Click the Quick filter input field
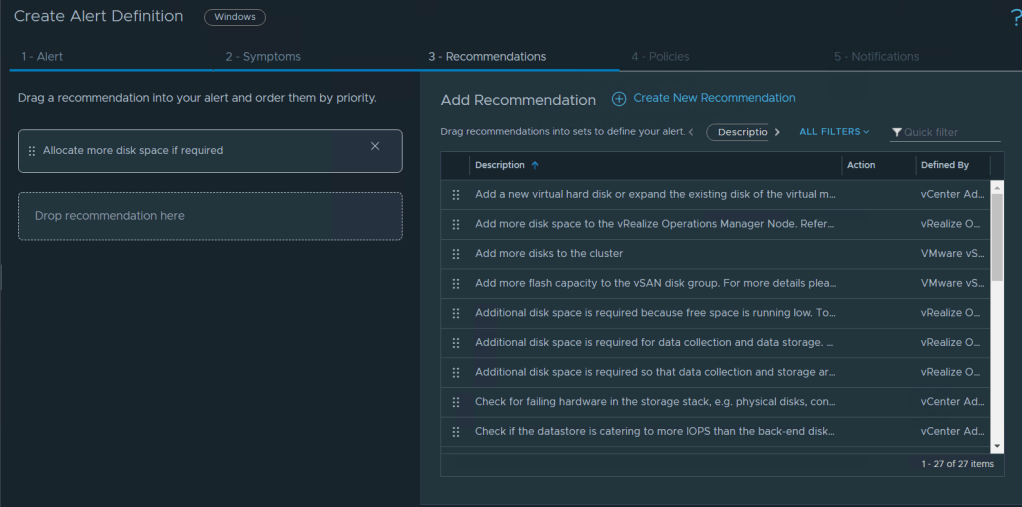Screen dimensions: 1022x507 pyautogui.click(x=950, y=132)
